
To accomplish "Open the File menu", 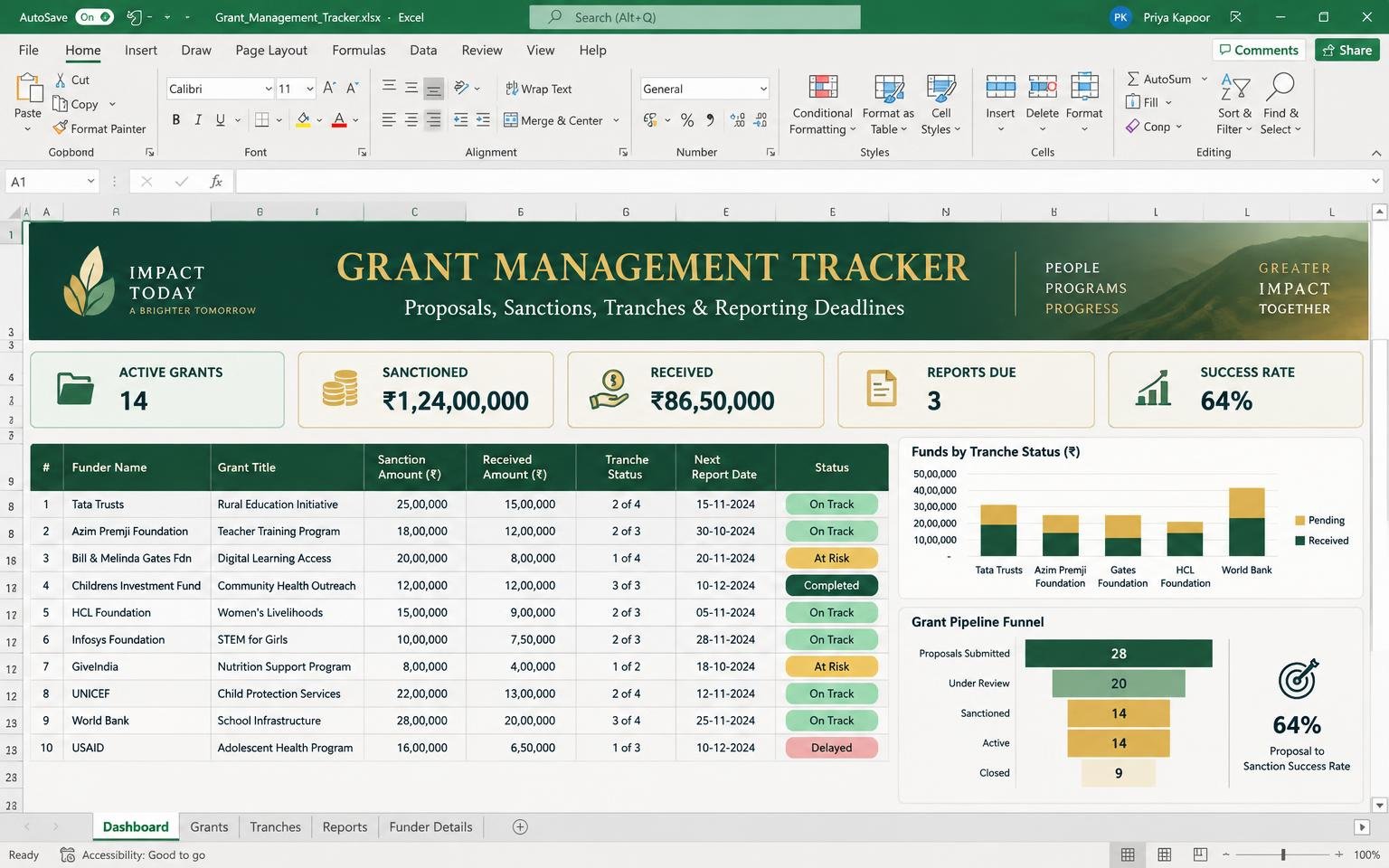I will click(29, 50).
